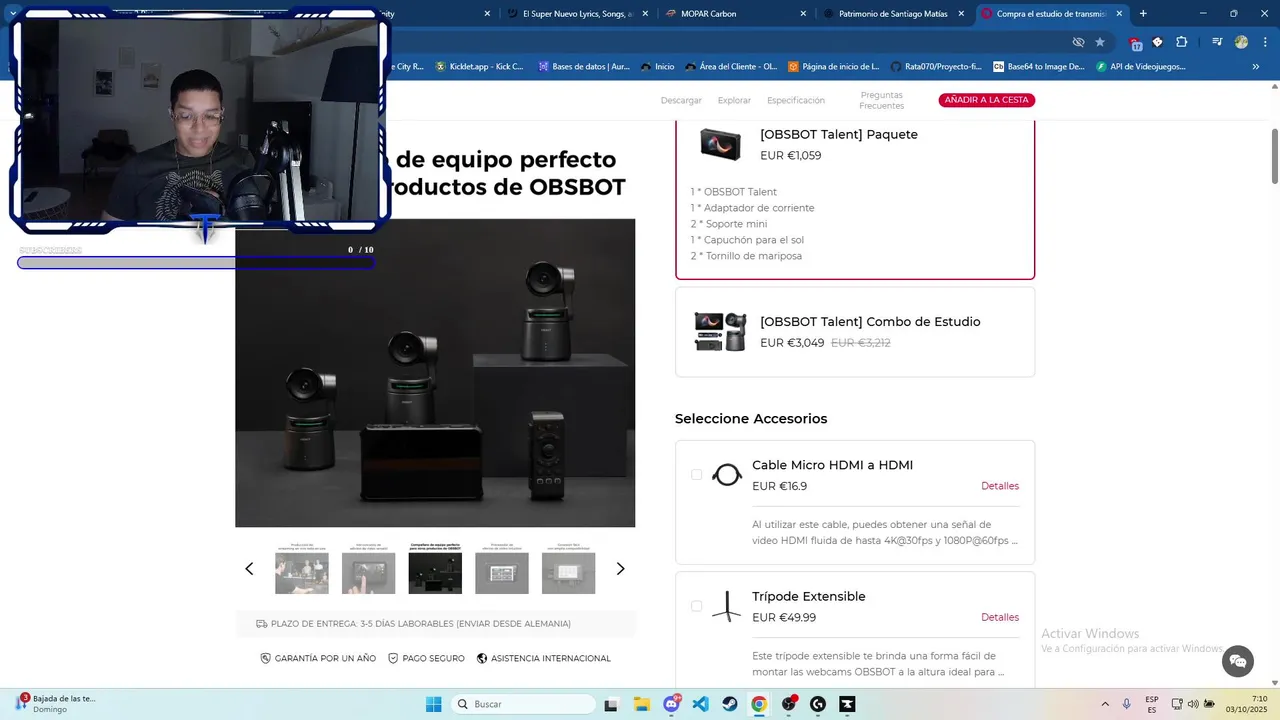Open the Descargar page section
1280x720 pixels.
click(681, 100)
